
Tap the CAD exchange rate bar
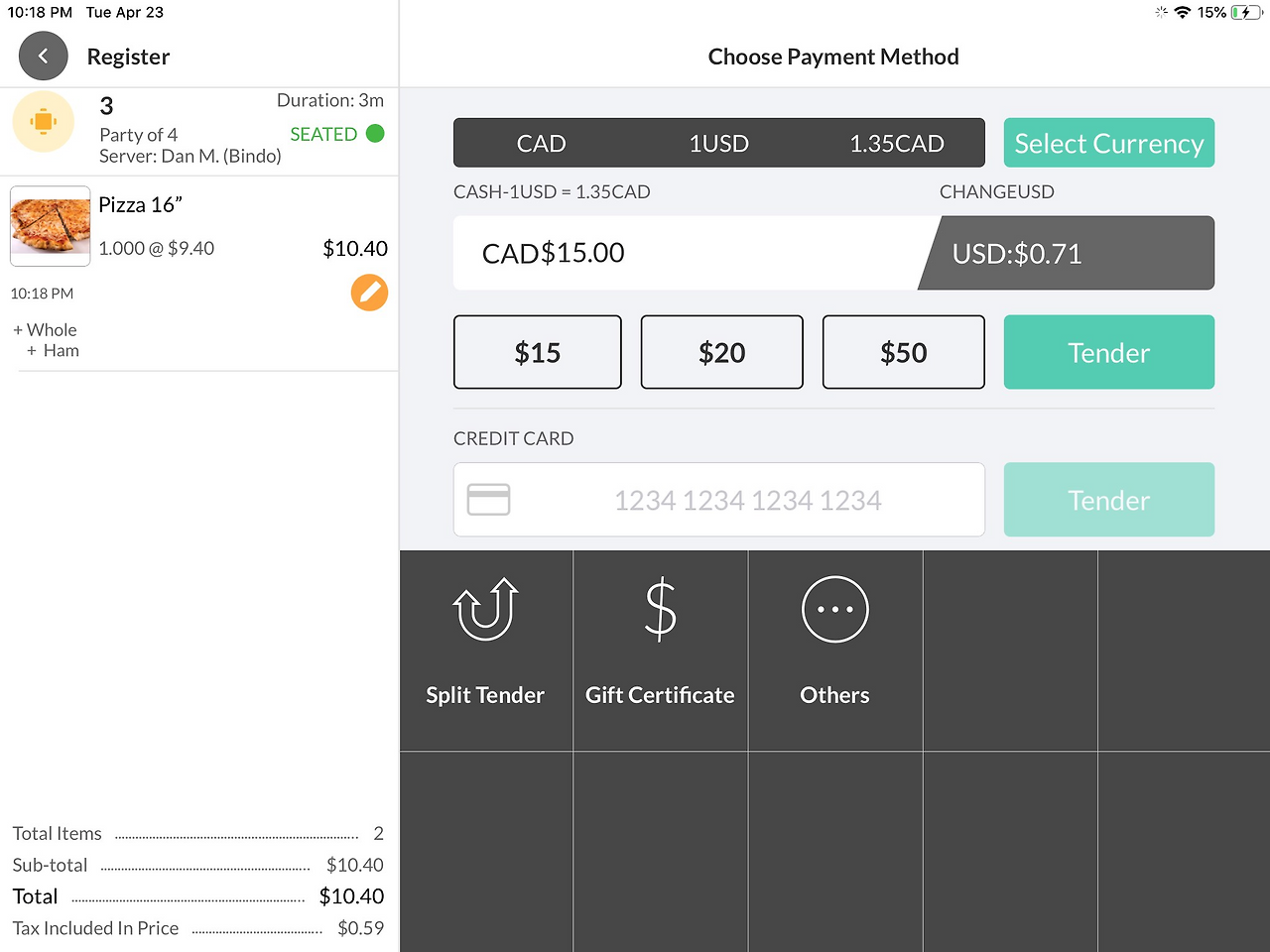[x=719, y=143]
